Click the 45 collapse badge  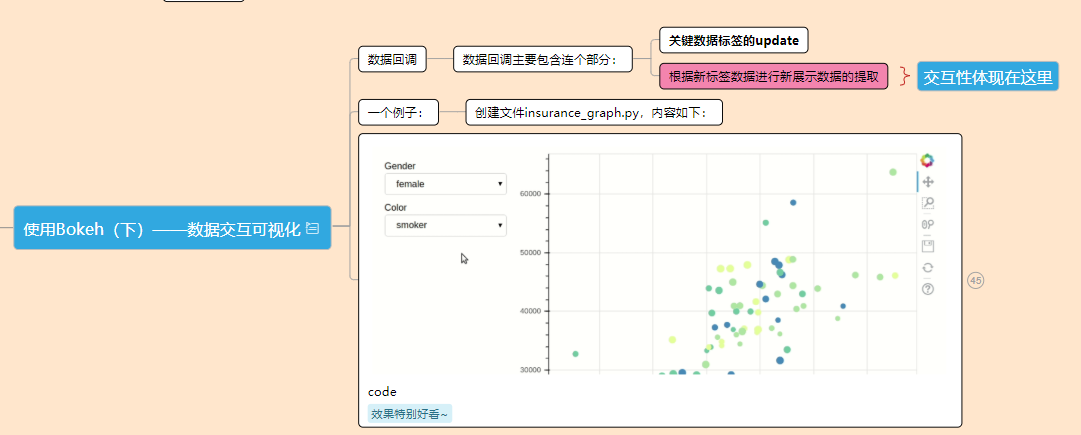(976, 281)
